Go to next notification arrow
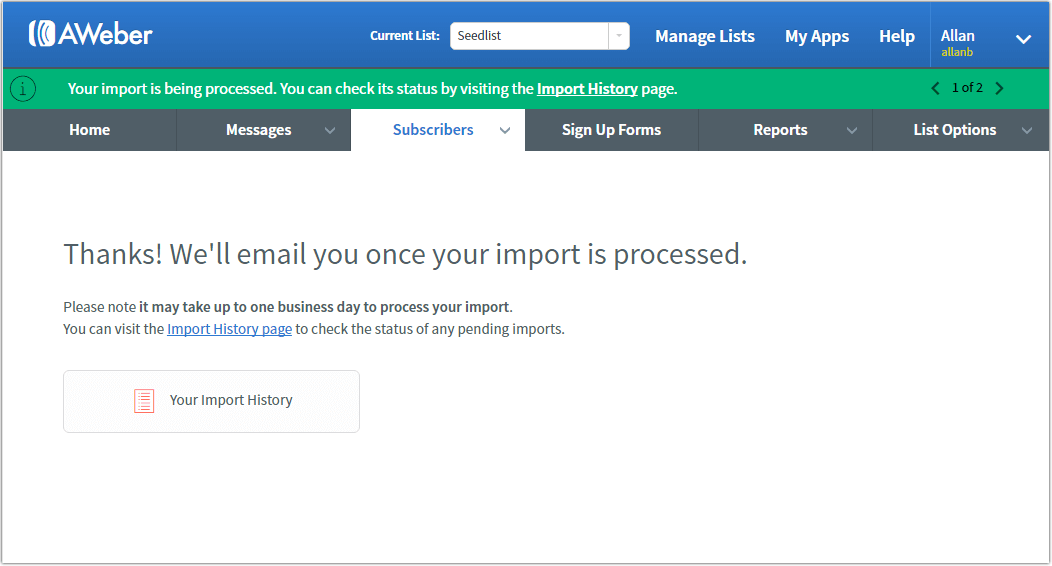 point(1000,89)
